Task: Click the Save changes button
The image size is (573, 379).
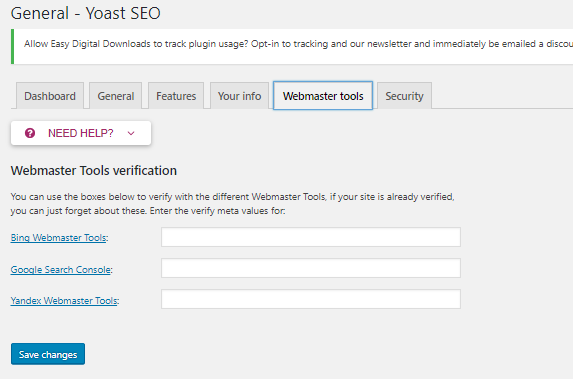Action: pyautogui.click(x=48, y=354)
